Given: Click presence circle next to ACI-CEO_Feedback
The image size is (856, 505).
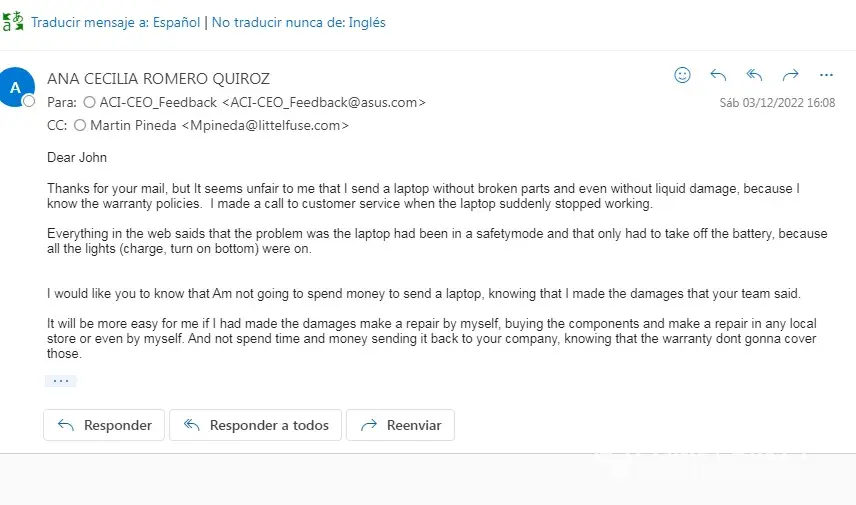Looking at the screenshot, I should 90,102.
